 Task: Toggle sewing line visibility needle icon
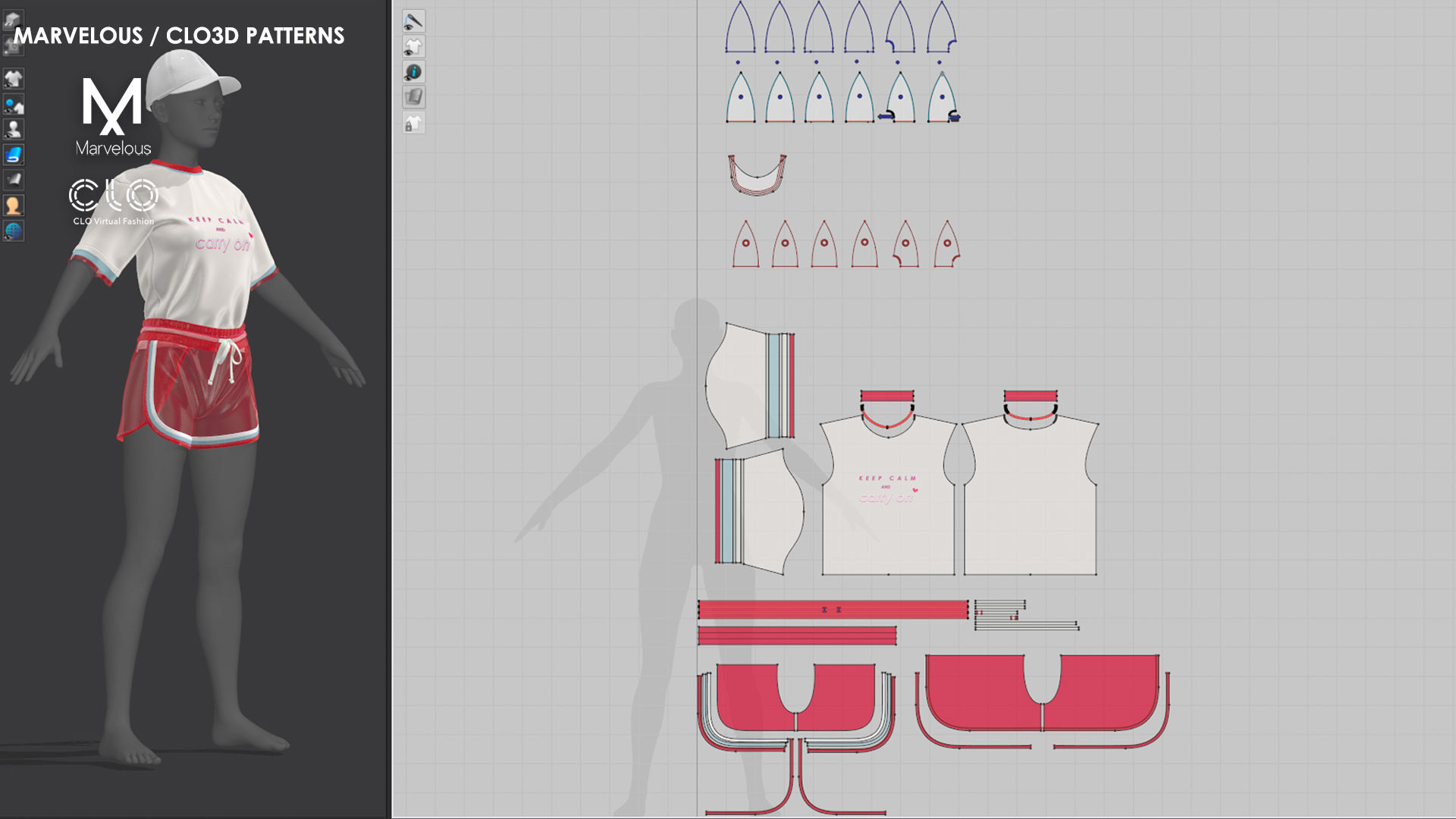click(x=413, y=21)
